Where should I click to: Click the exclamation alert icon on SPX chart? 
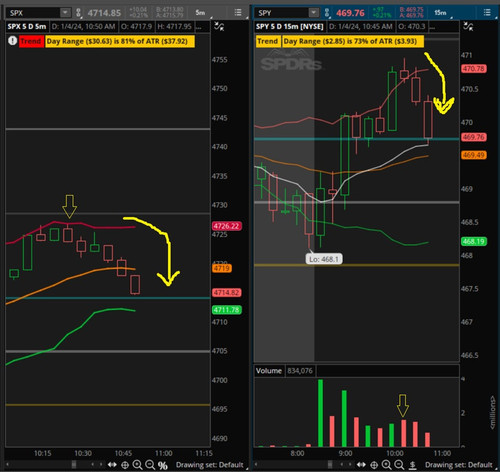click(12, 41)
